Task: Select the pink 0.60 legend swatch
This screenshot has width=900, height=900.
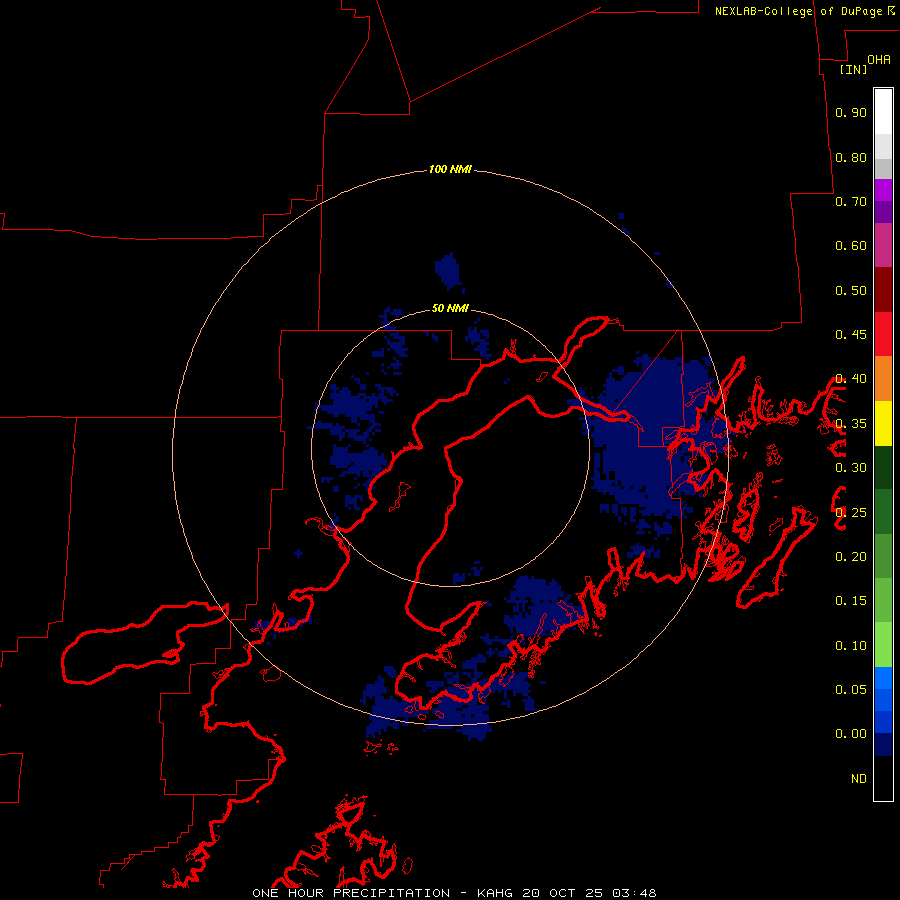Action: click(883, 245)
